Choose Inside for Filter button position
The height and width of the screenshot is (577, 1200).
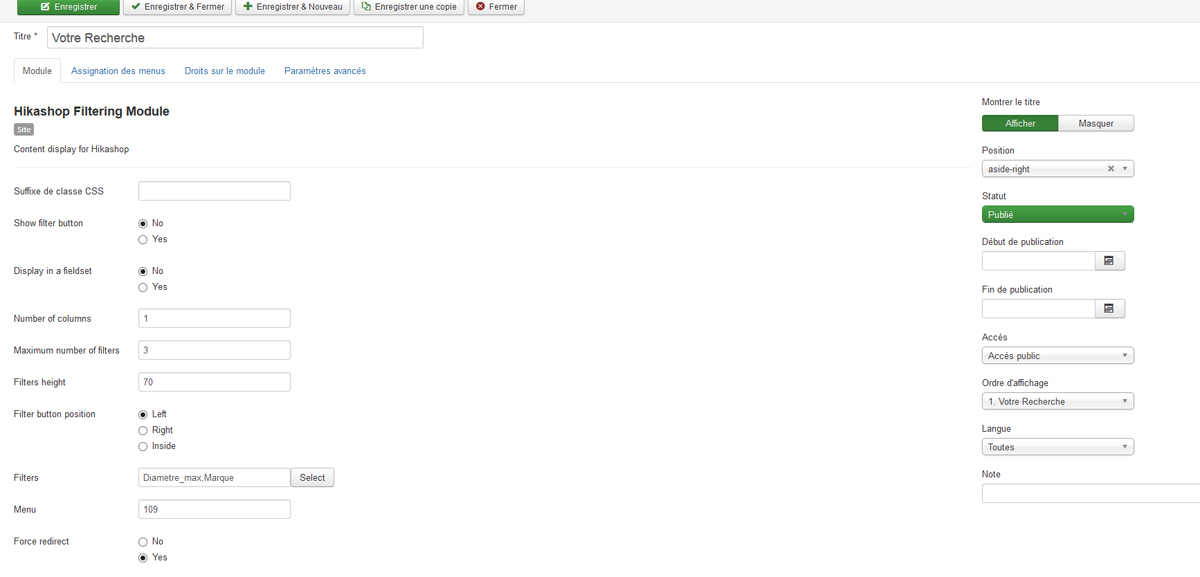click(143, 446)
